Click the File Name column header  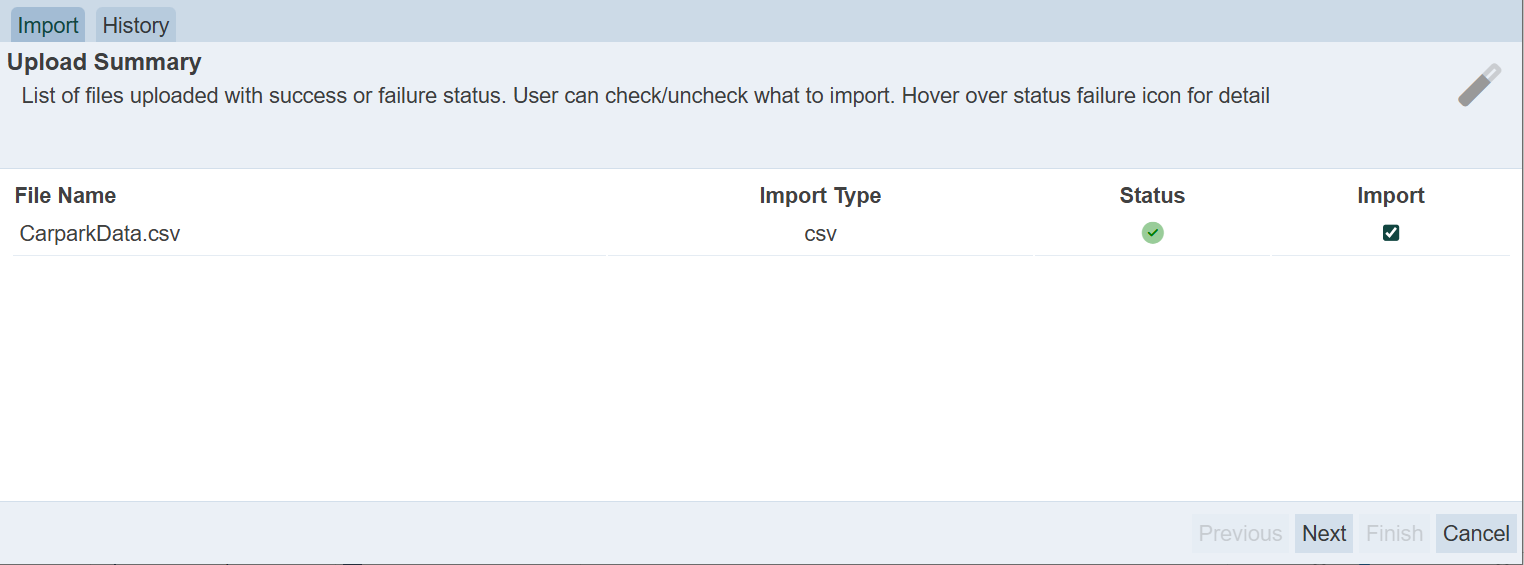66,195
